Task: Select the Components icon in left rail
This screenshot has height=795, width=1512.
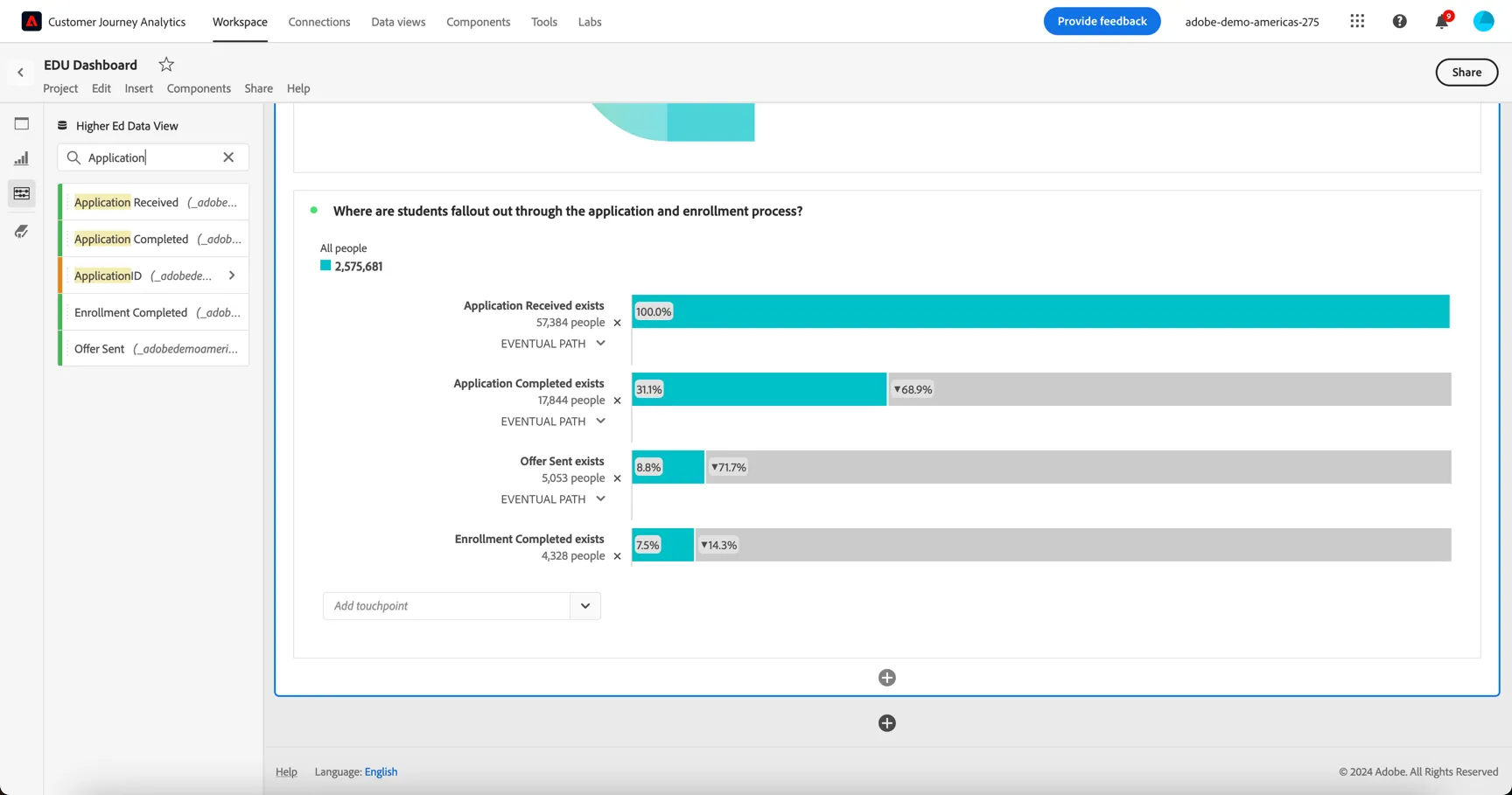Action: 22,193
